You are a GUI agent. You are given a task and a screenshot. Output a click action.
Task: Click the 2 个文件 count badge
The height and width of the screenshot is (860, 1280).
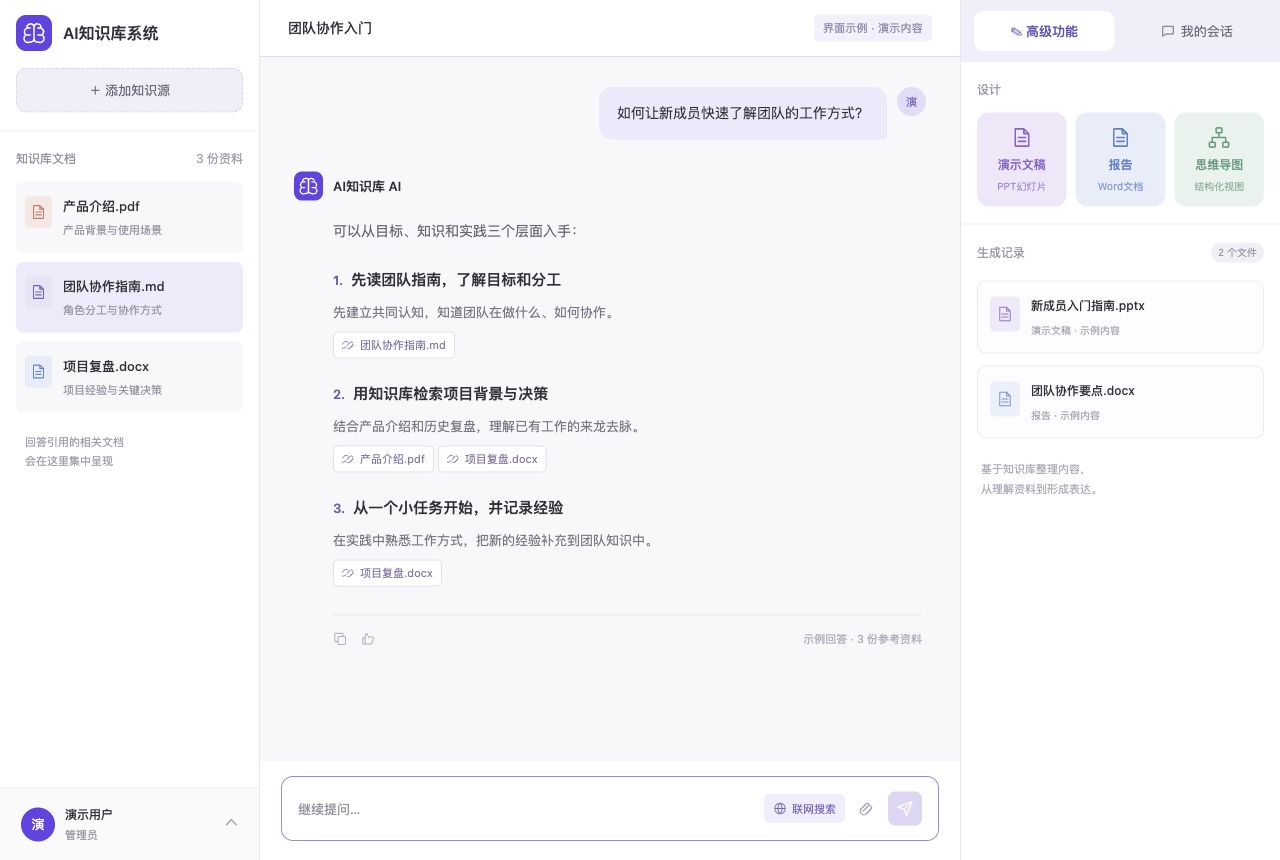click(x=1237, y=253)
